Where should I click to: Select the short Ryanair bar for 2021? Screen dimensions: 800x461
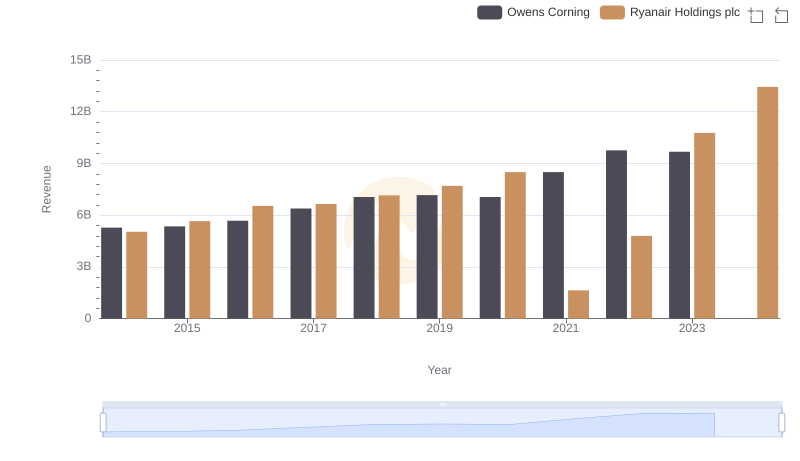pyautogui.click(x=578, y=304)
